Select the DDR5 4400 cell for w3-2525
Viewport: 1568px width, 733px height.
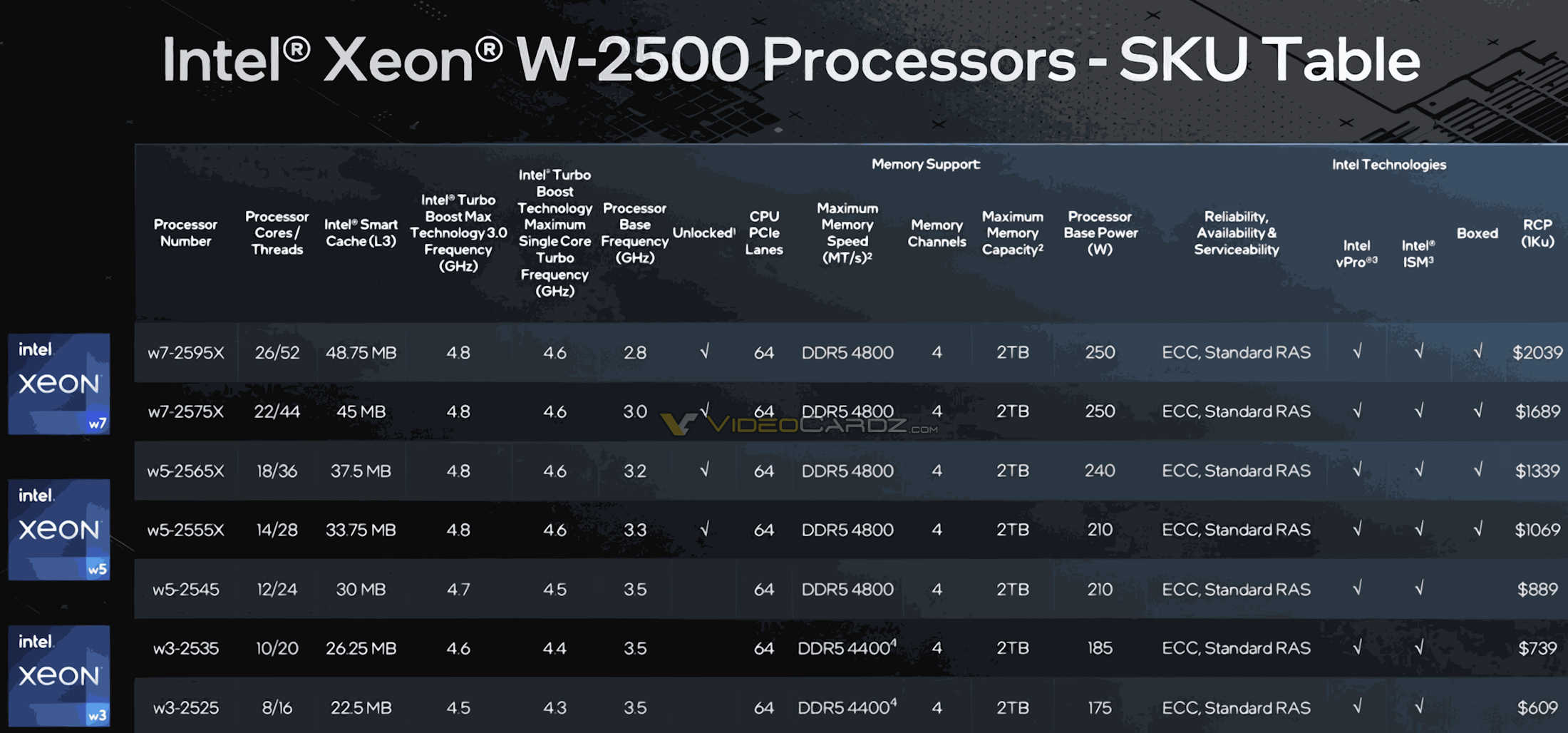847,707
